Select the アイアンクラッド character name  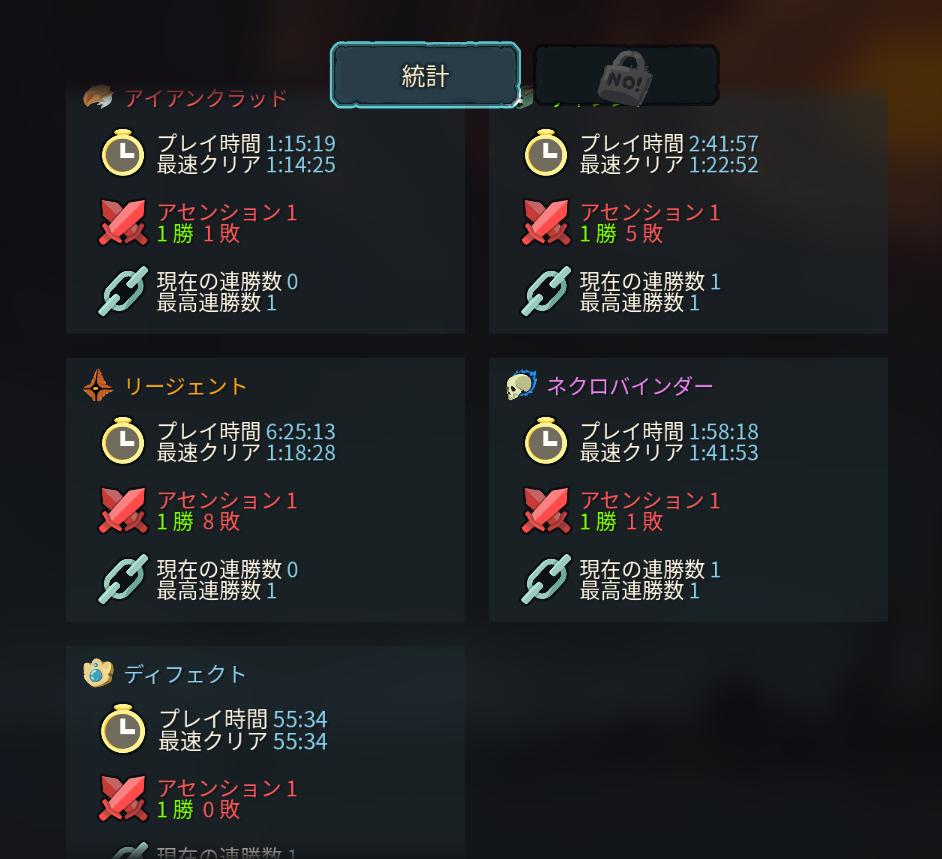pos(205,98)
